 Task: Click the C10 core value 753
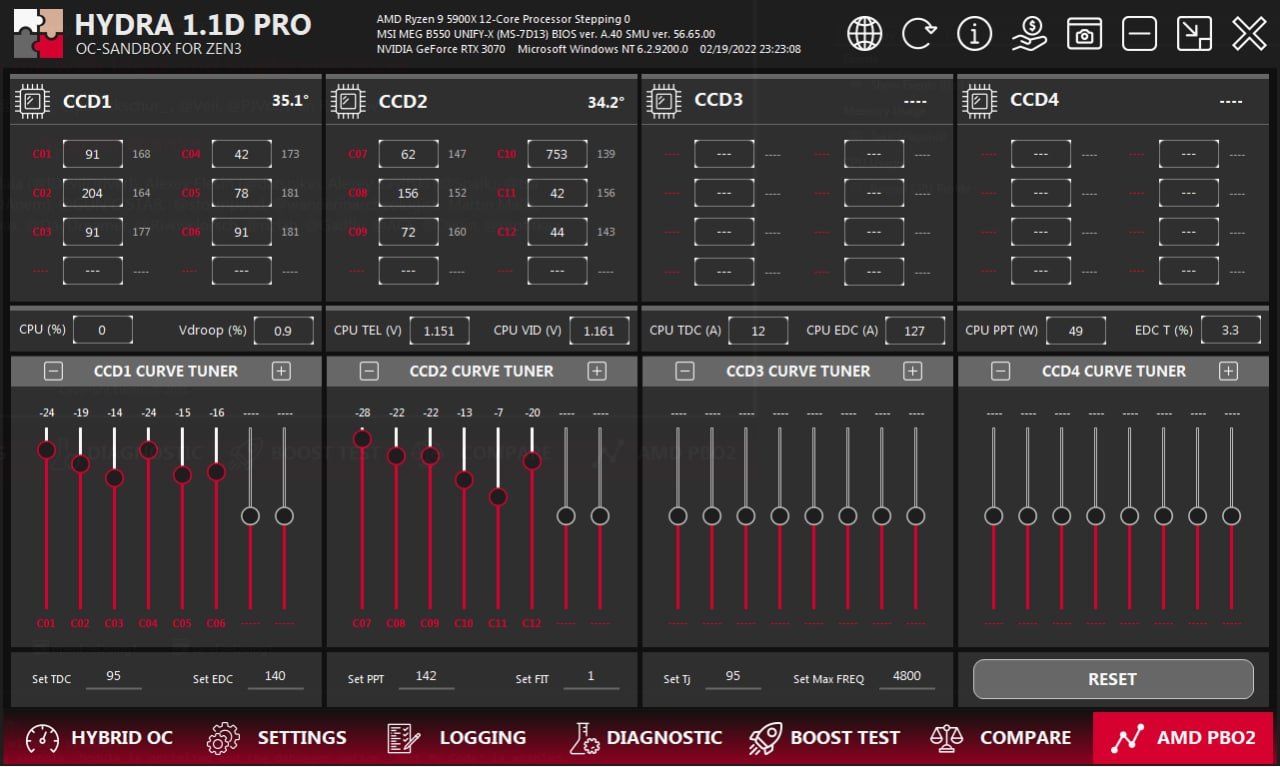coord(557,155)
